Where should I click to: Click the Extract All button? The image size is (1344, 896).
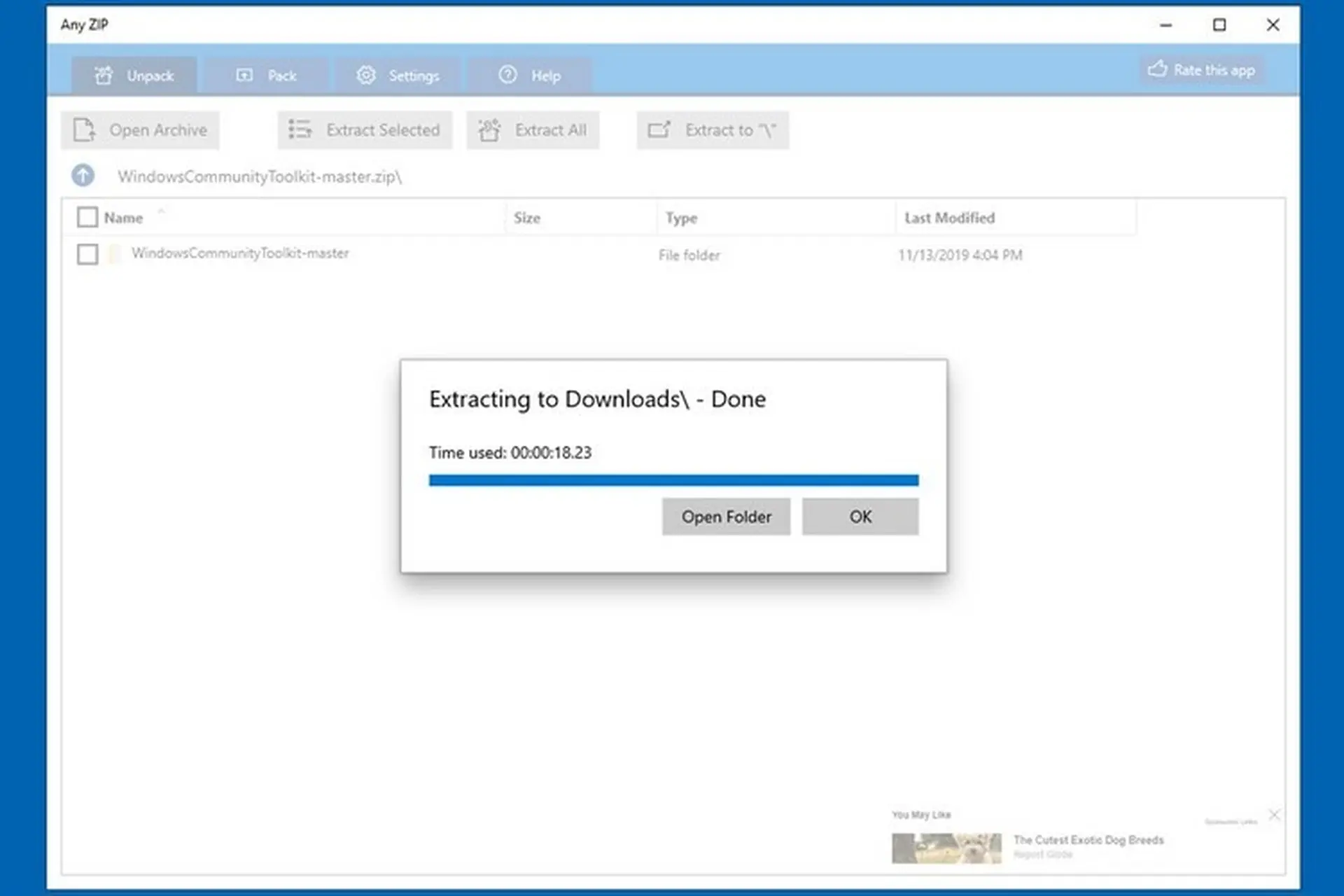coord(533,130)
